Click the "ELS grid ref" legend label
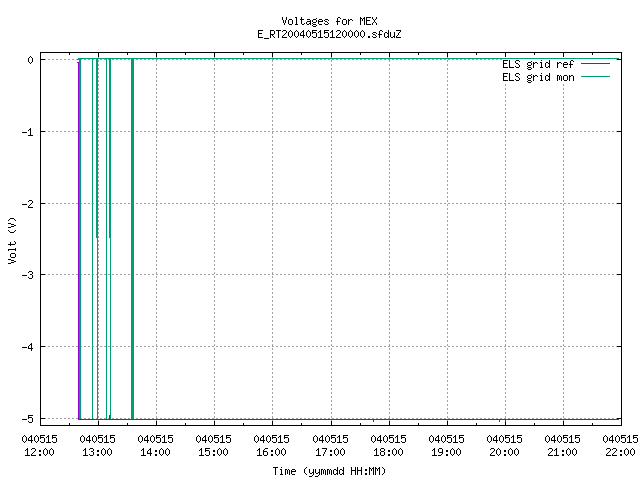The width and height of the screenshot is (640, 480). 538,64
